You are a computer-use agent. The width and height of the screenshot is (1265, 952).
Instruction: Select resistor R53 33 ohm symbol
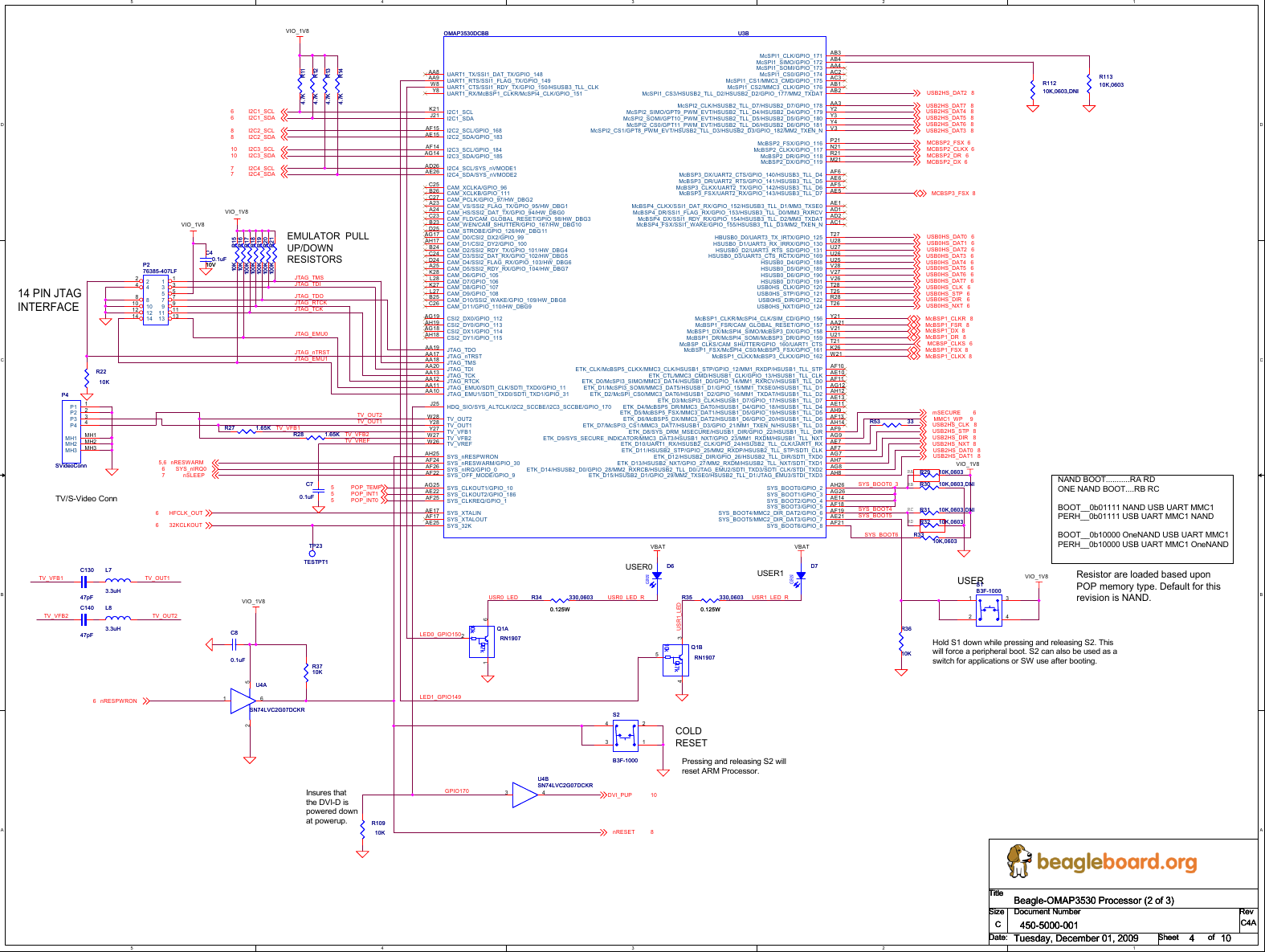coord(892,425)
